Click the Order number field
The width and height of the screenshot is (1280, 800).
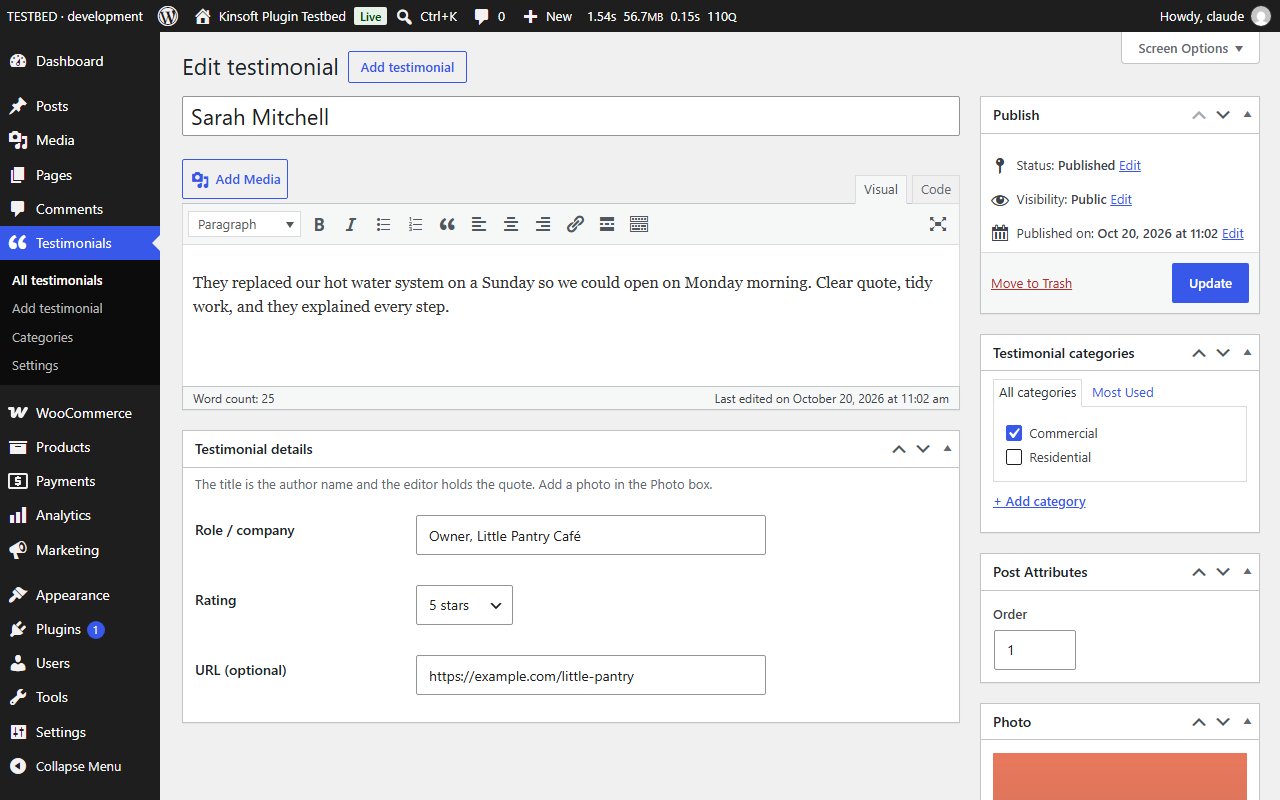[1035, 650]
